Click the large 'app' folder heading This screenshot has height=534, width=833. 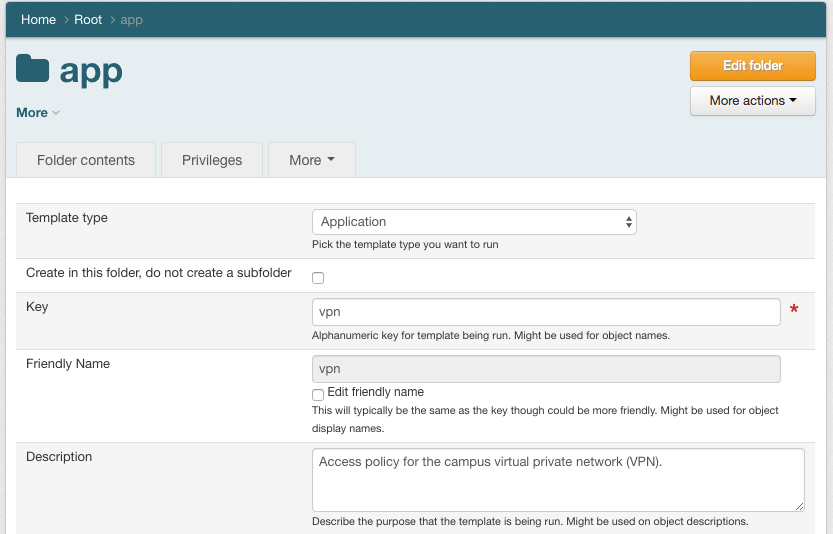click(91, 70)
